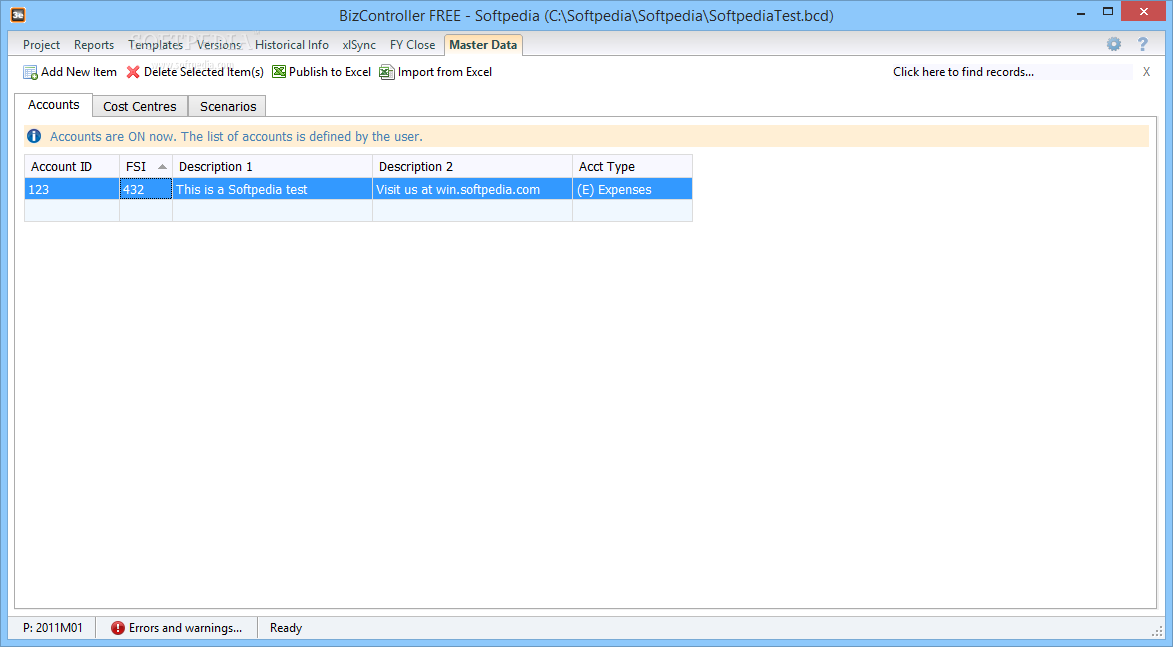Open the Templates menu
This screenshot has height=647, width=1173.
coord(156,45)
